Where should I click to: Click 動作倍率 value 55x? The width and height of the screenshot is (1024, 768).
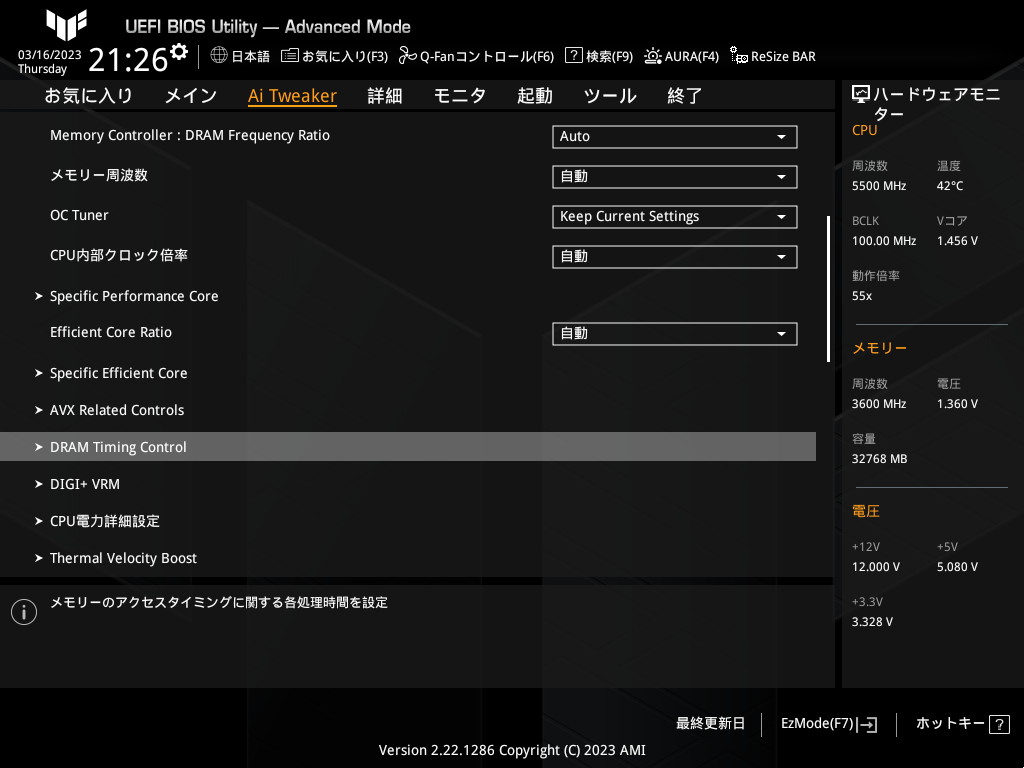tap(862, 296)
